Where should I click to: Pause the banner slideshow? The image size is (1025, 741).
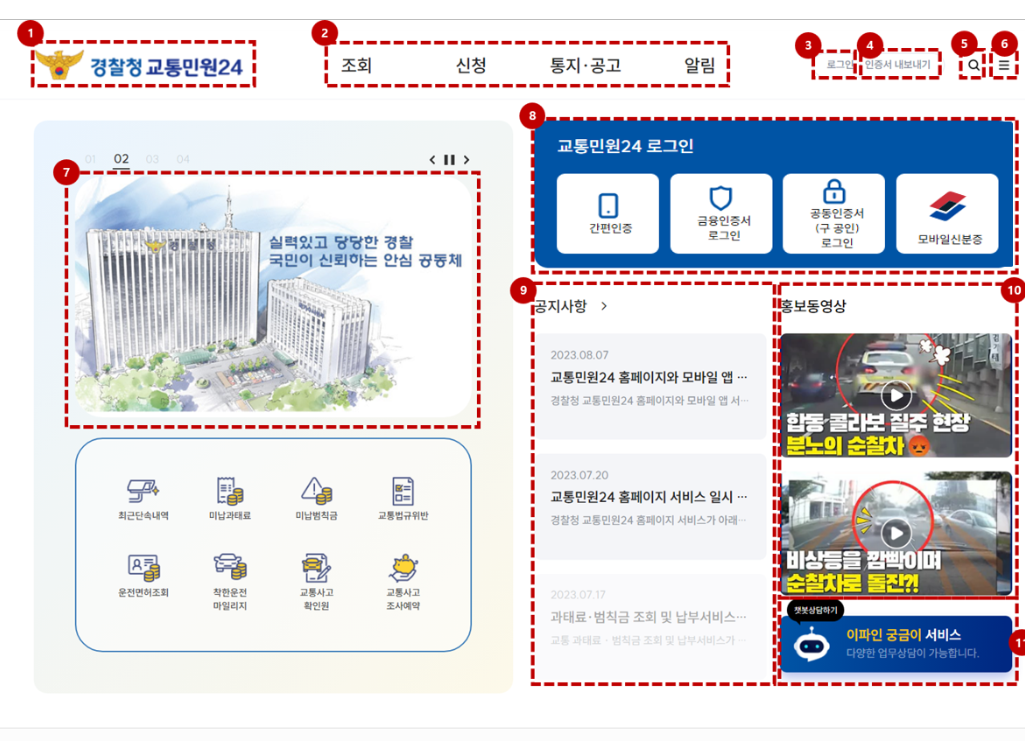point(449,159)
